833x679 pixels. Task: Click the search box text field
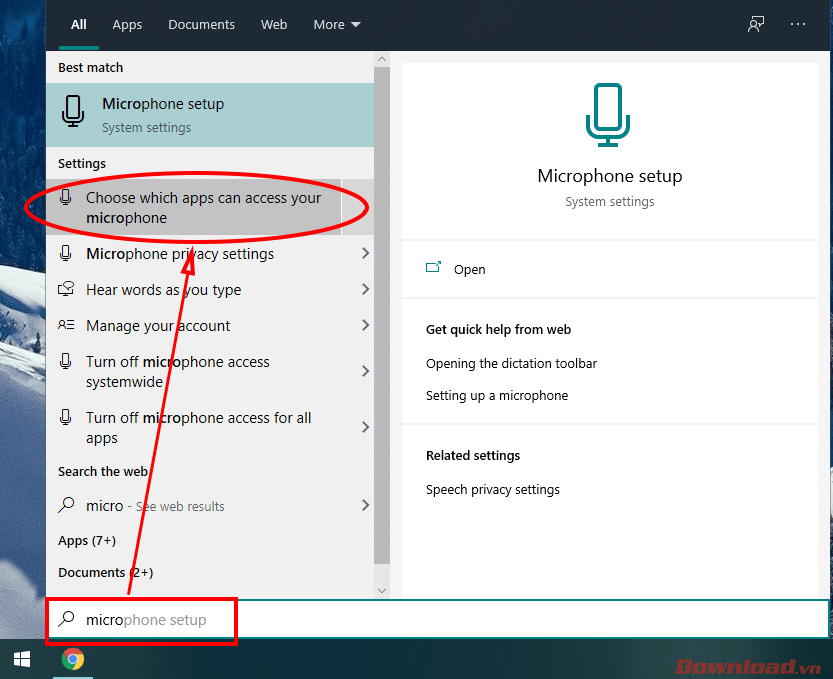click(438, 619)
